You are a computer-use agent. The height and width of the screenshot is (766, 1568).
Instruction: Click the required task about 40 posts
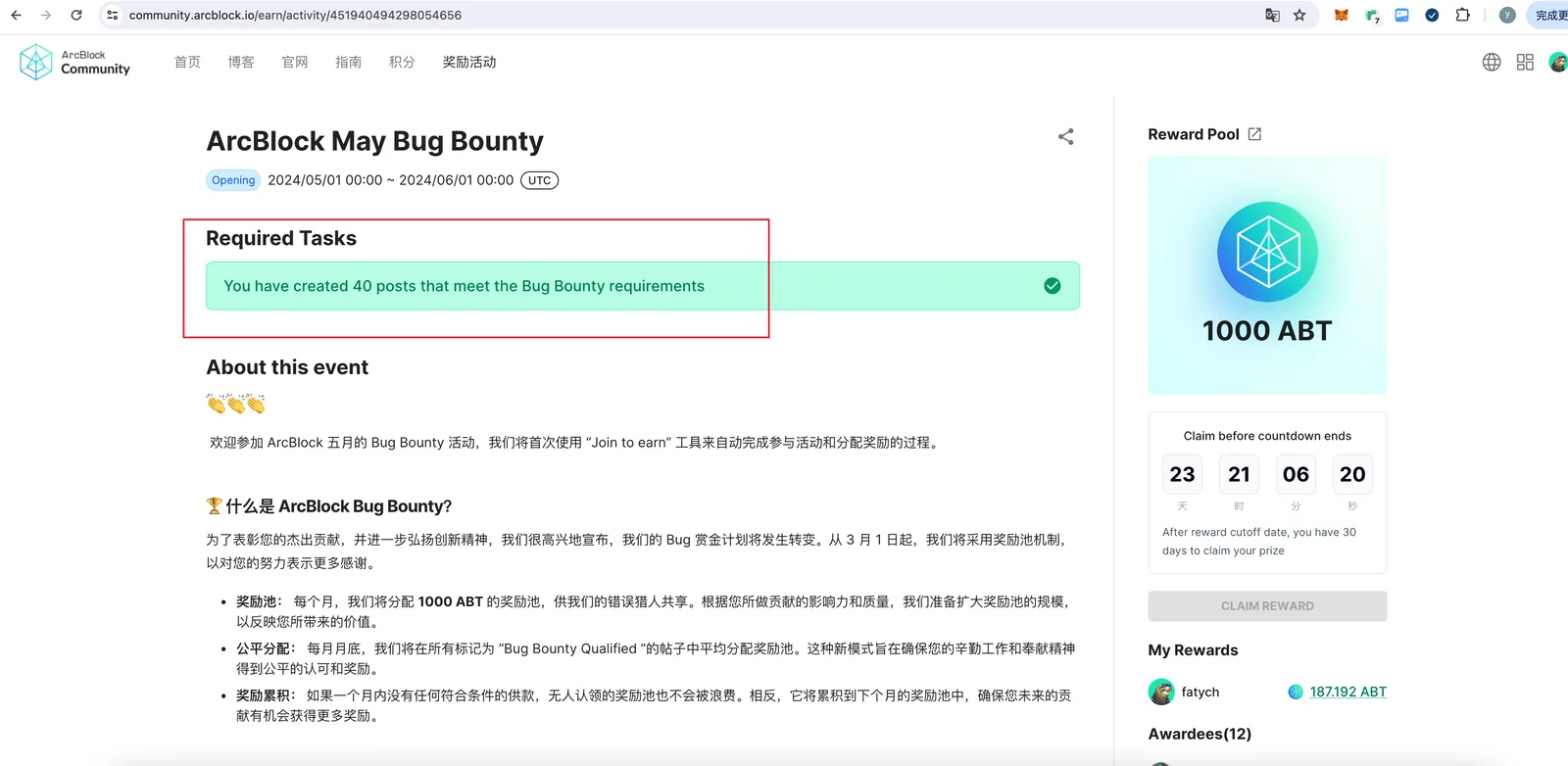click(x=643, y=286)
